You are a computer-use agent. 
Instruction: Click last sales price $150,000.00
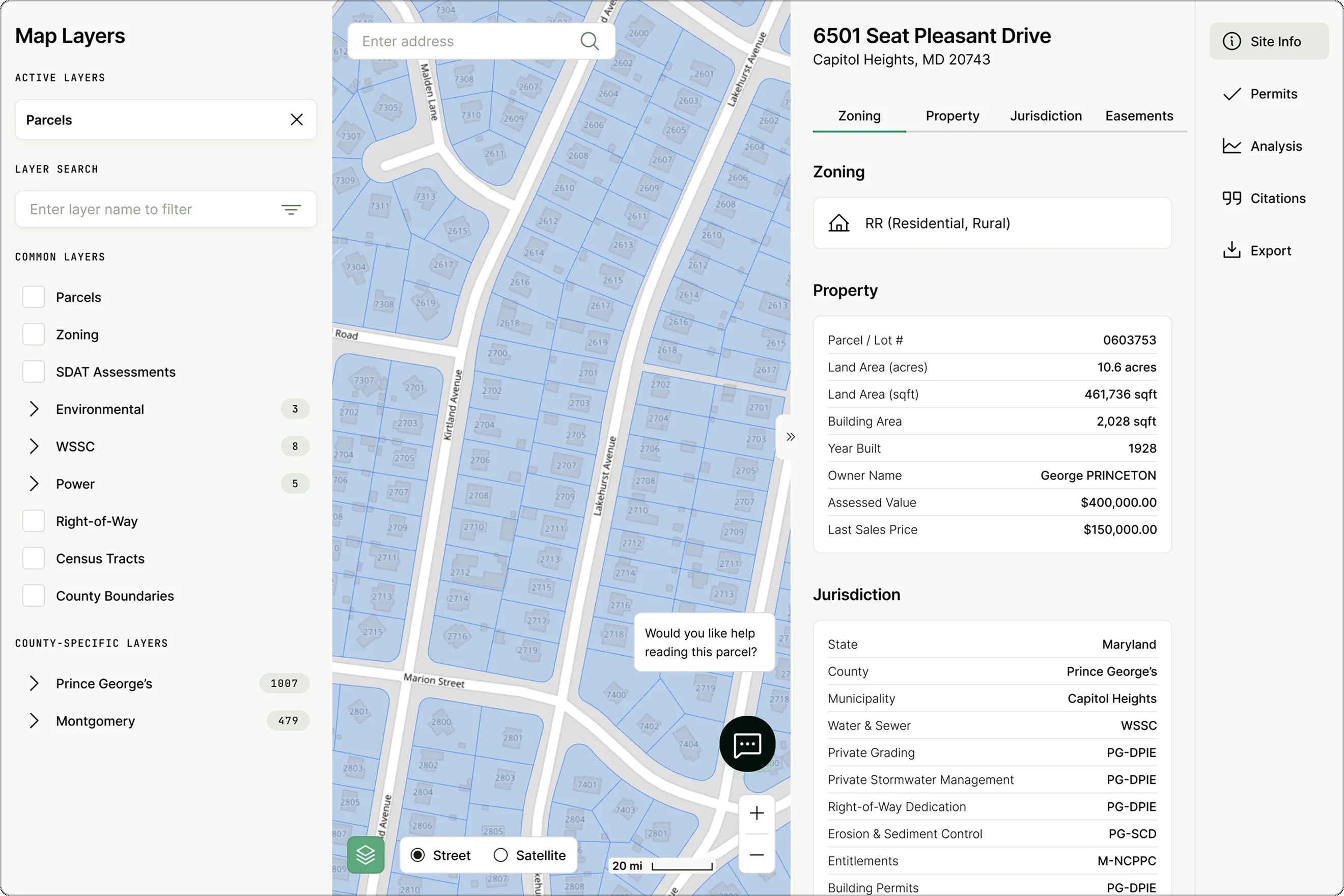1119,530
